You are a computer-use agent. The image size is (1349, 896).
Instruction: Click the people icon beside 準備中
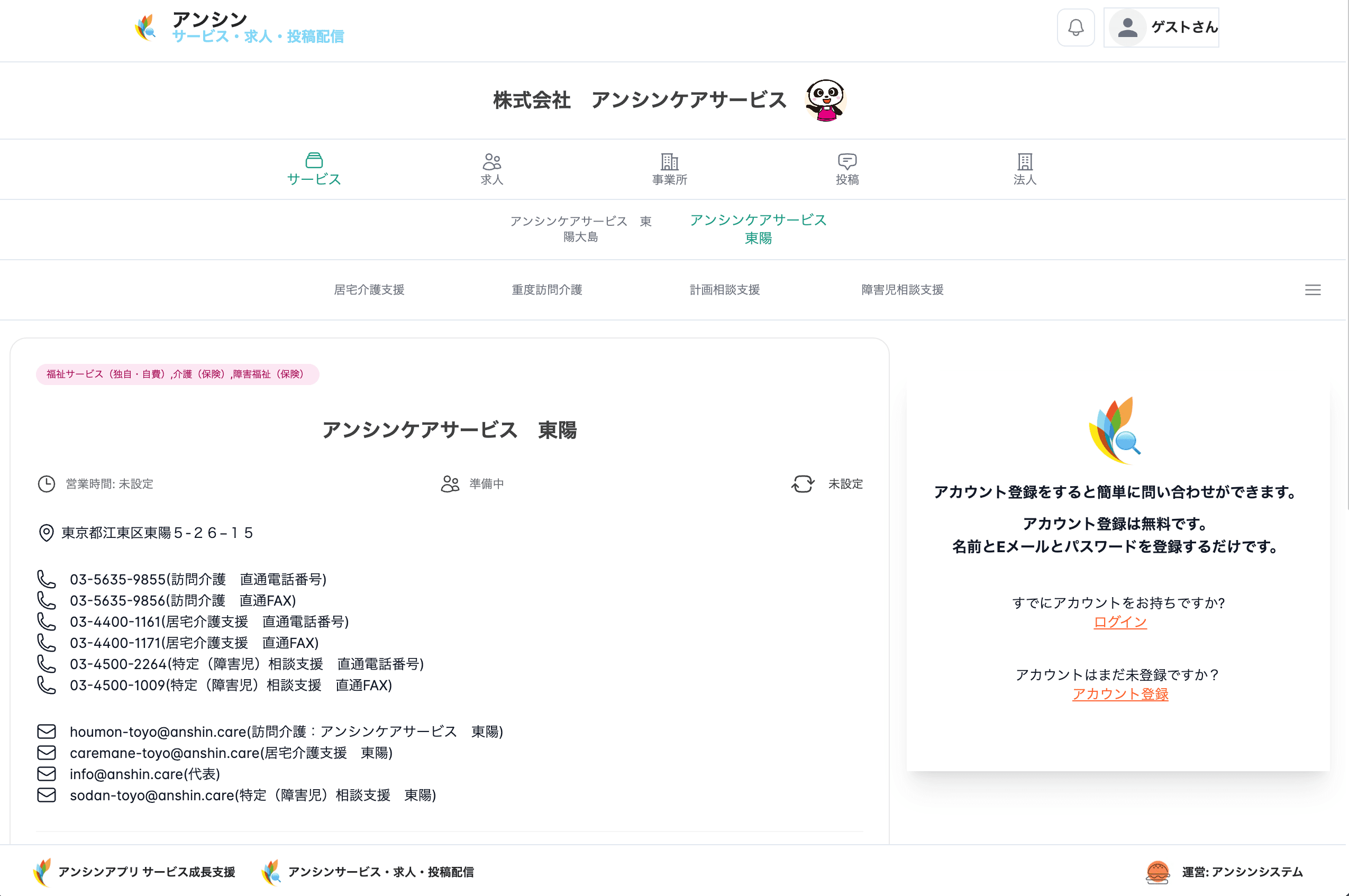(450, 484)
